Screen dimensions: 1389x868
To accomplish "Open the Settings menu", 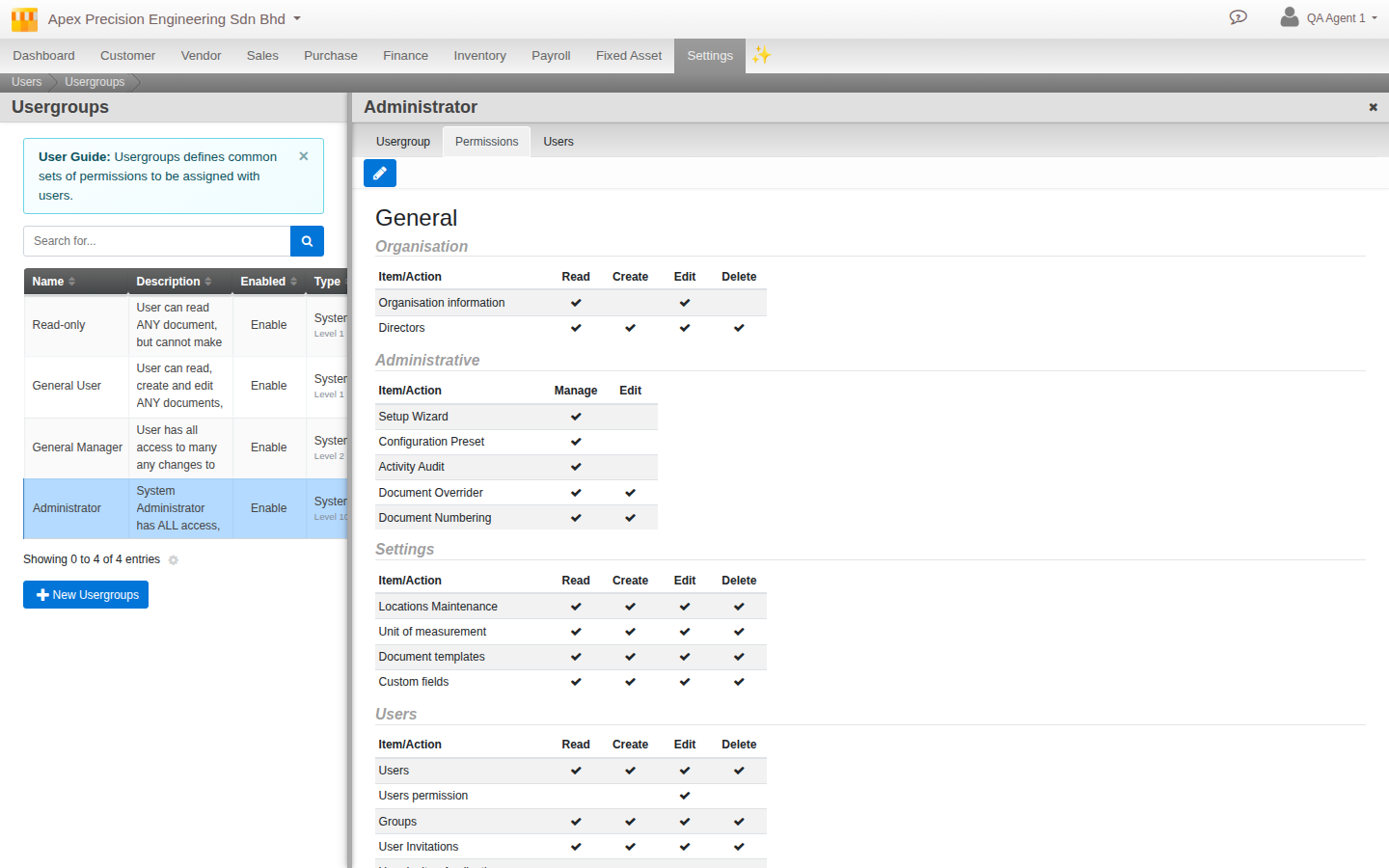I will [x=710, y=56].
